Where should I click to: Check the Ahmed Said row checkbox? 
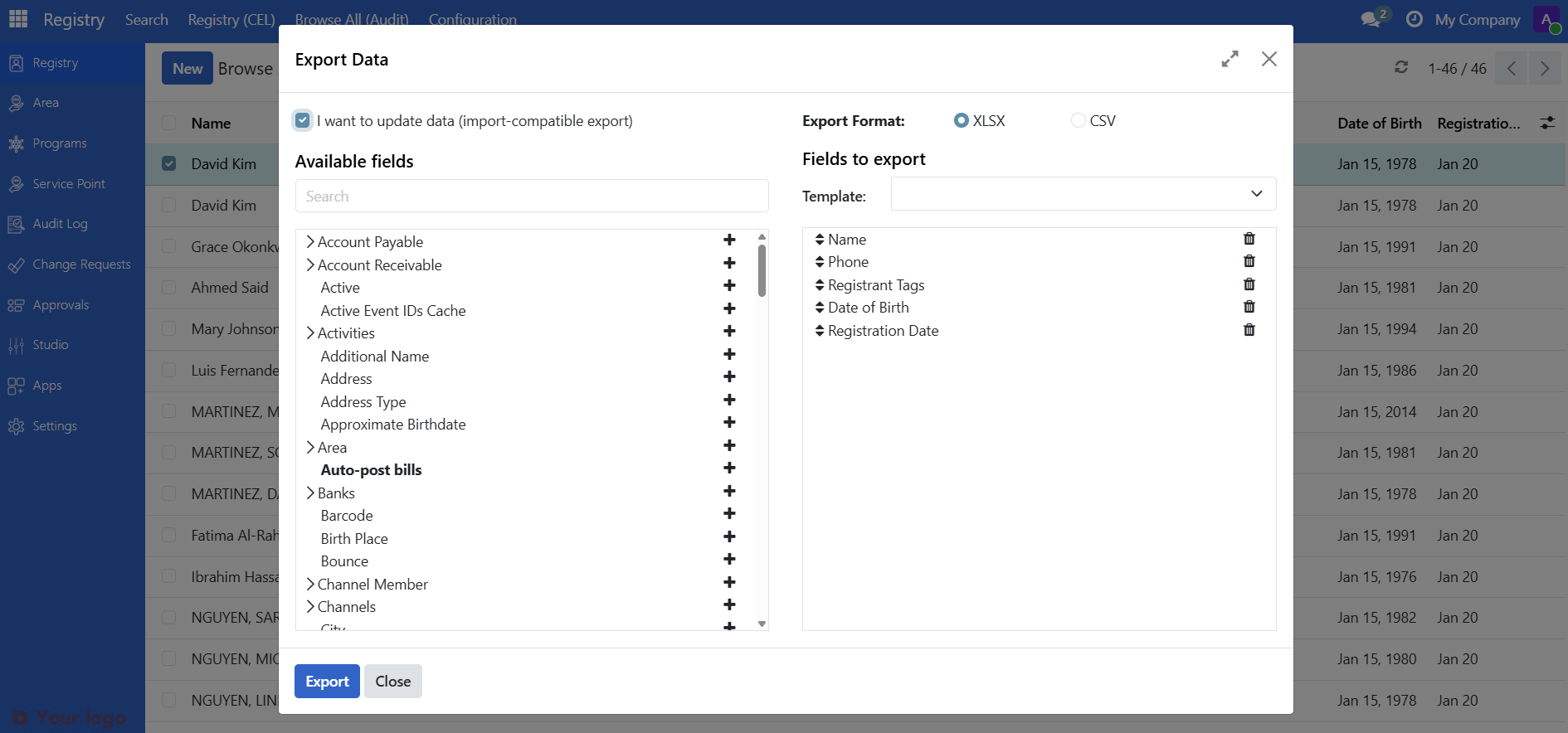coord(169,287)
